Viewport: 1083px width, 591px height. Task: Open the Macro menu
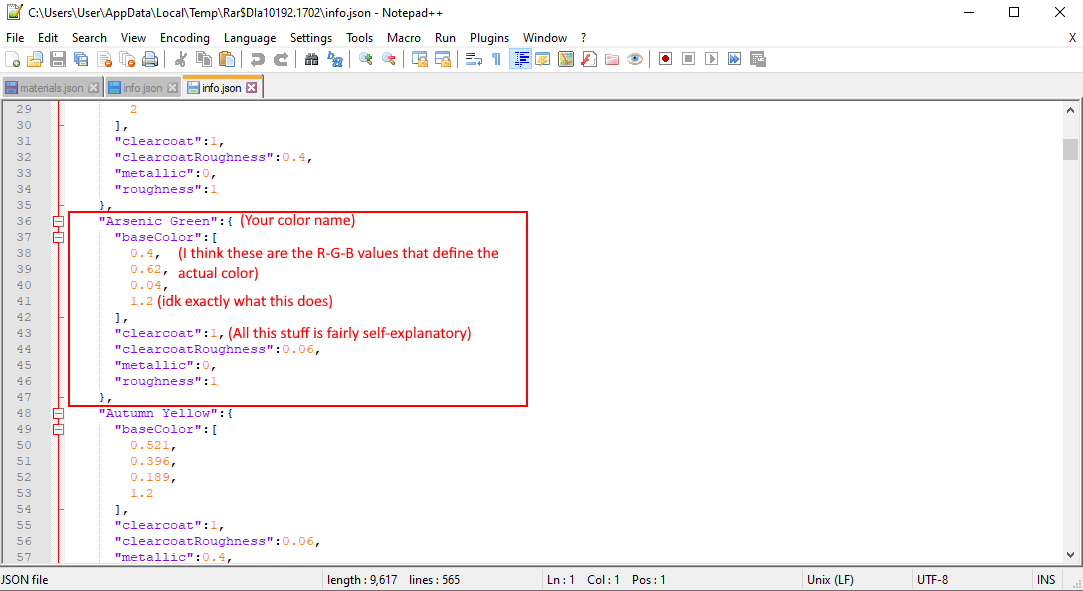403,38
